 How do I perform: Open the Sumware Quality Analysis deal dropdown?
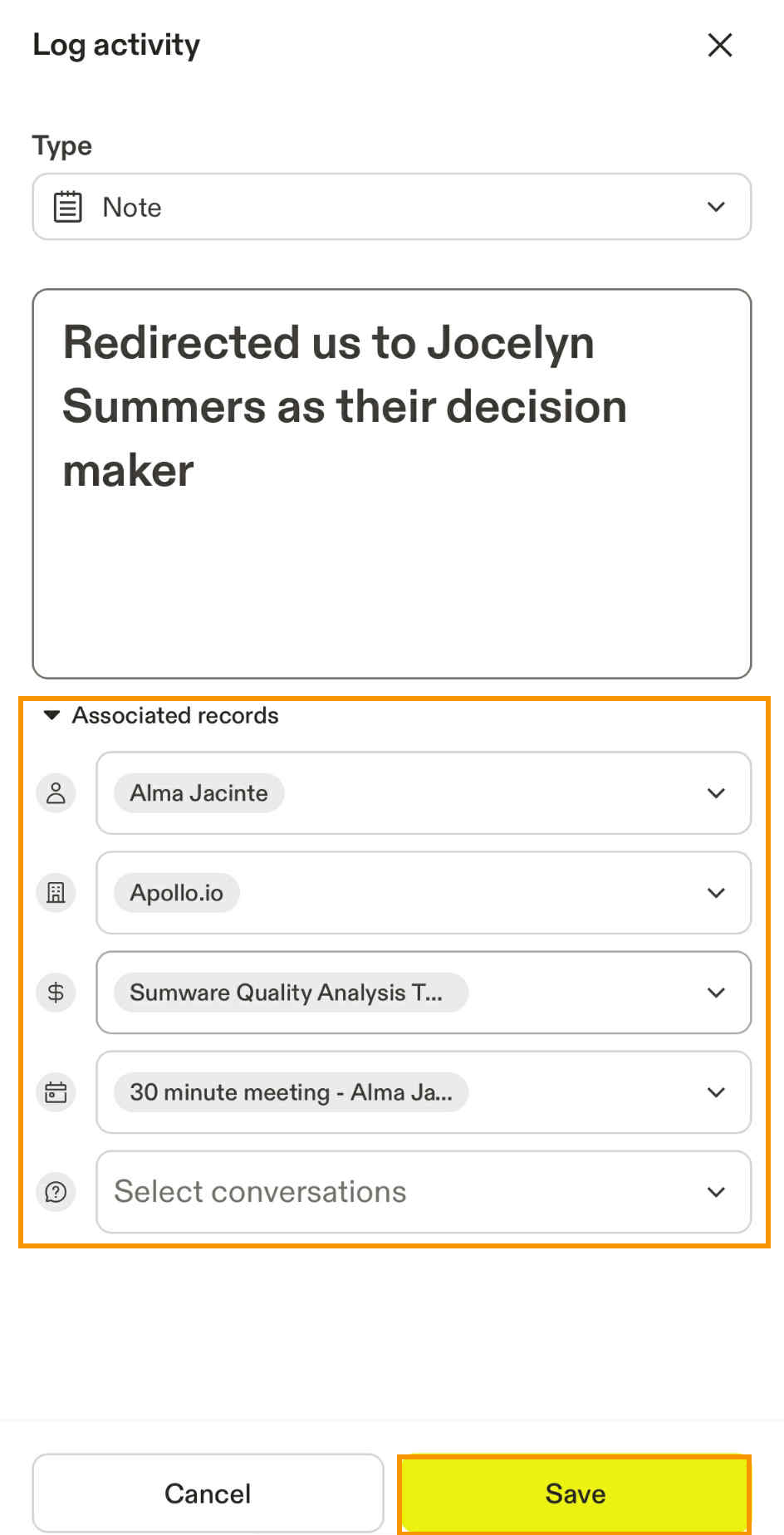point(716,993)
